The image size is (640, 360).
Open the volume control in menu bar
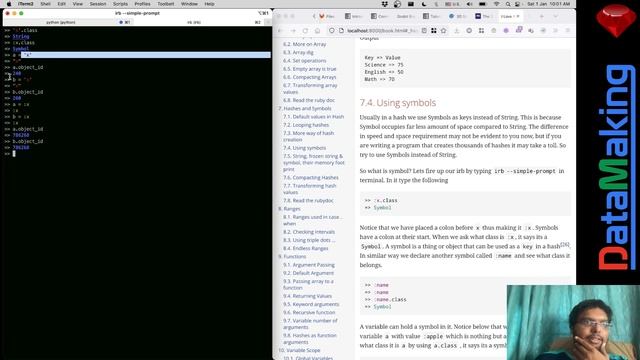pos(469,4)
